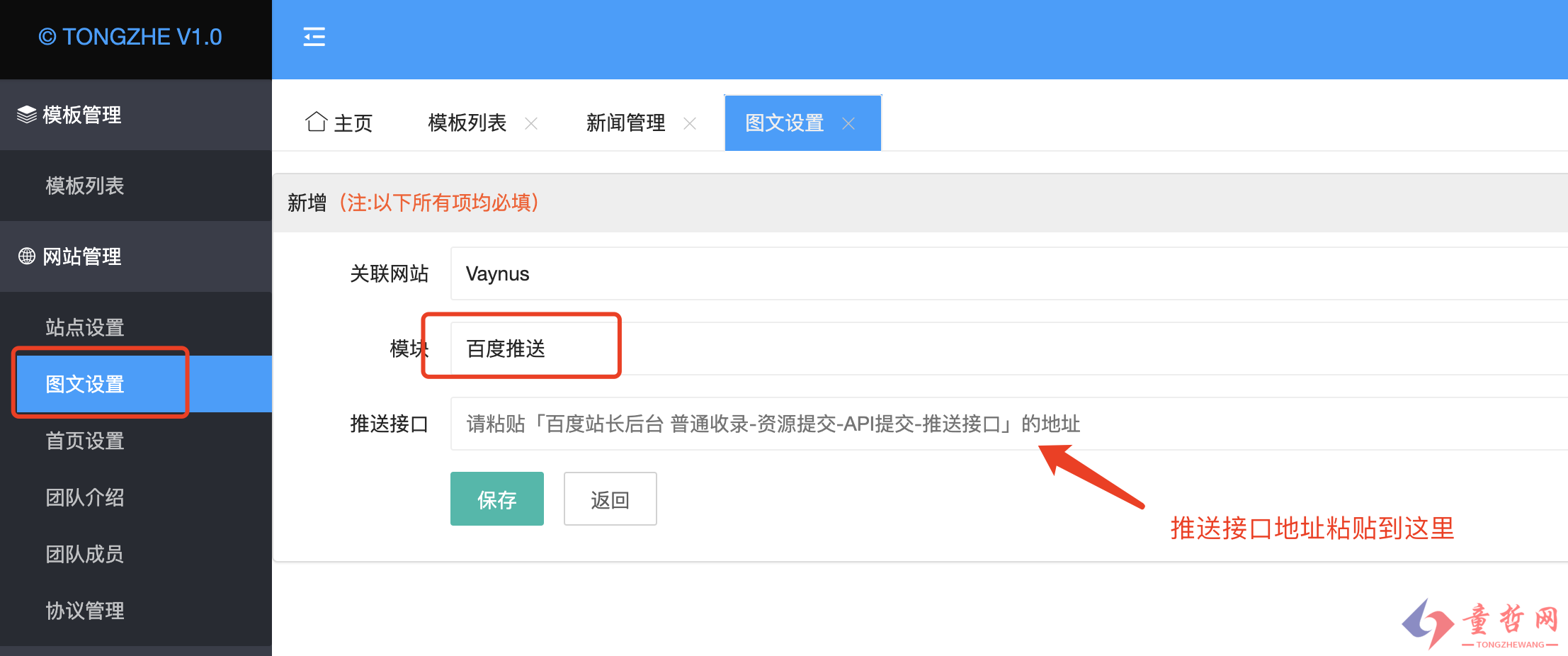1568x656 pixels.
Task: Open the 模块 dropdown showing 百度推送
Action: tap(1009, 349)
